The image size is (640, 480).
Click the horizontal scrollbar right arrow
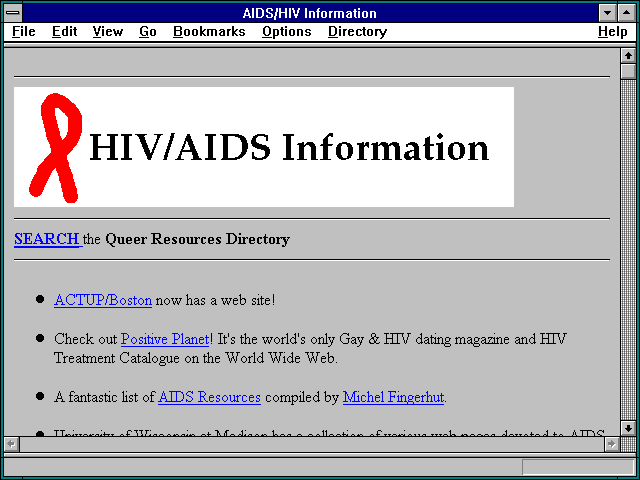tap(611, 444)
